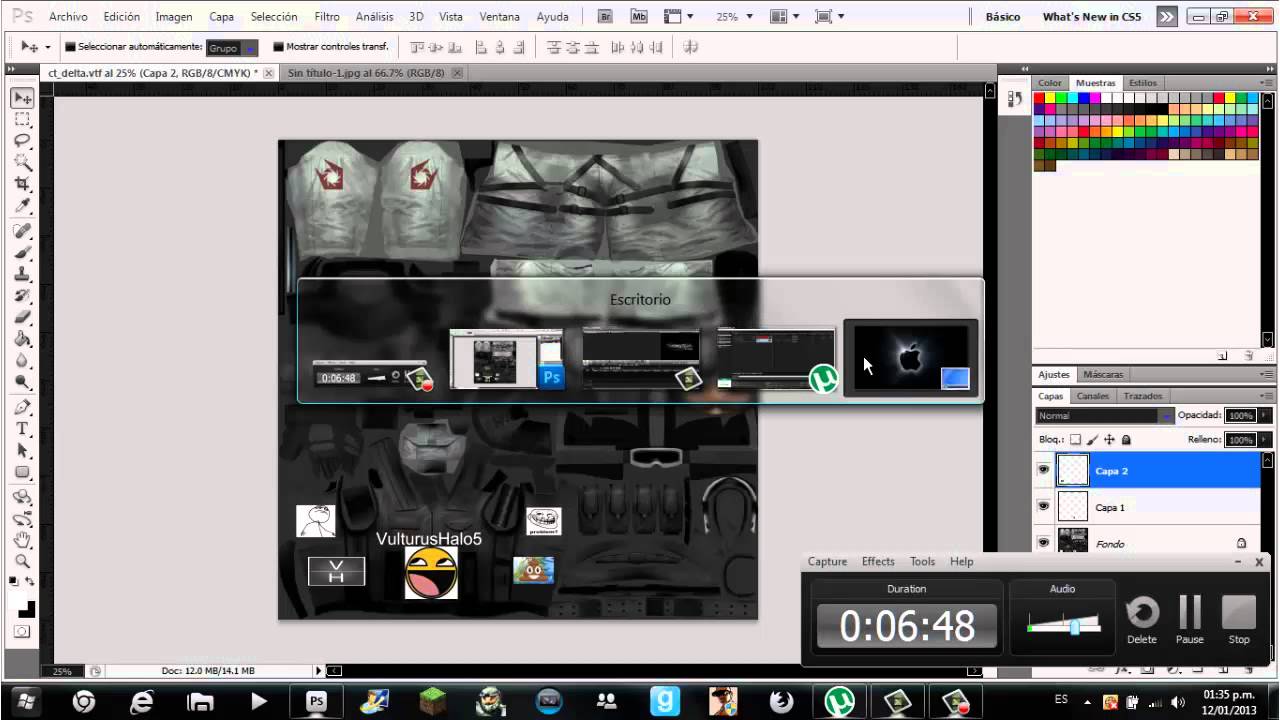Open the Screen Mode dropdown
The height and width of the screenshot is (720, 1280).
coord(829,17)
